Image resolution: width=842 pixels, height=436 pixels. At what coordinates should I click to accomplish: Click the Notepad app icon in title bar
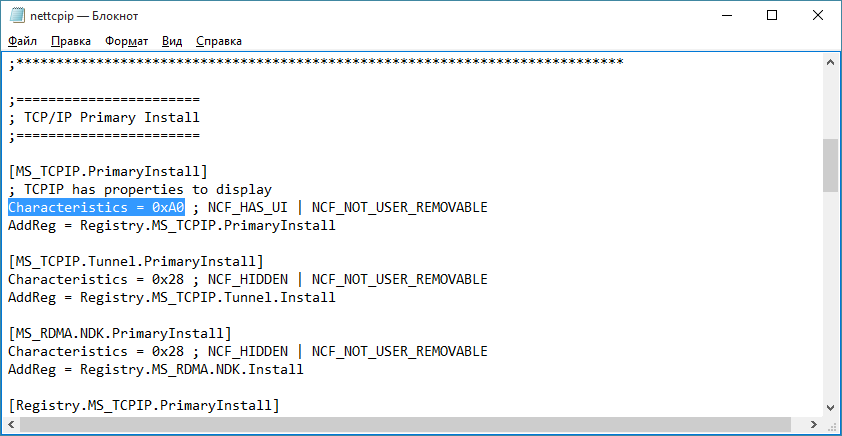click(x=17, y=16)
